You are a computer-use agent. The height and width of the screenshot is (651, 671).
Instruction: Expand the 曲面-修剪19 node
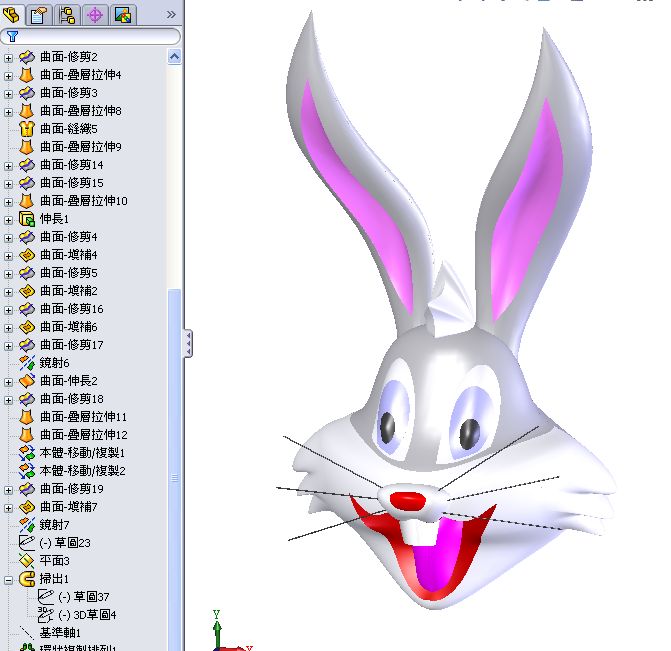[8, 489]
